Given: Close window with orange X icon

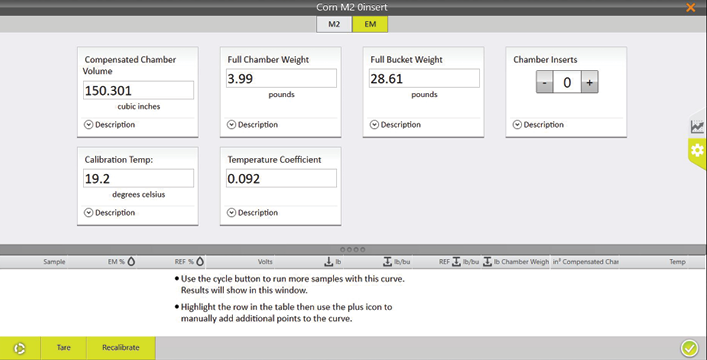Looking at the screenshot, I should 690,7.
